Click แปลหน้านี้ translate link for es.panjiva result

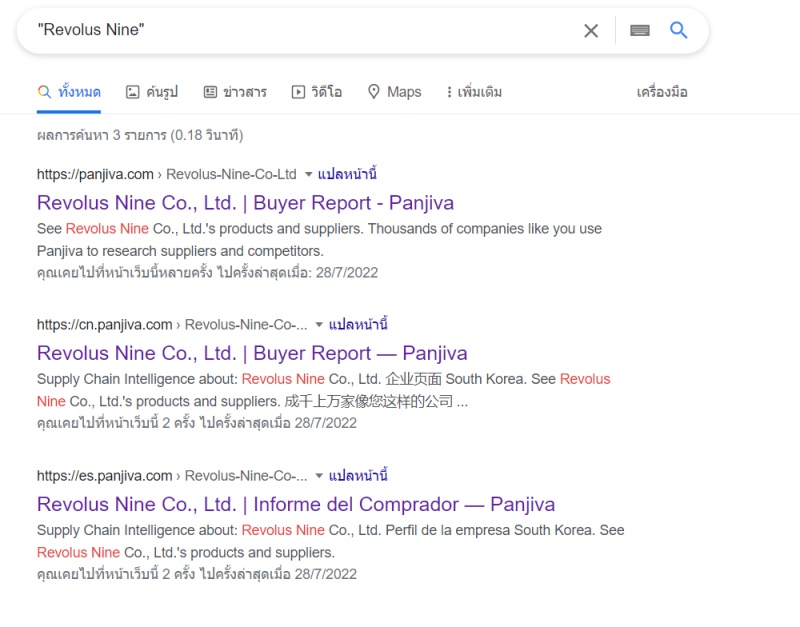click(358, 476)
